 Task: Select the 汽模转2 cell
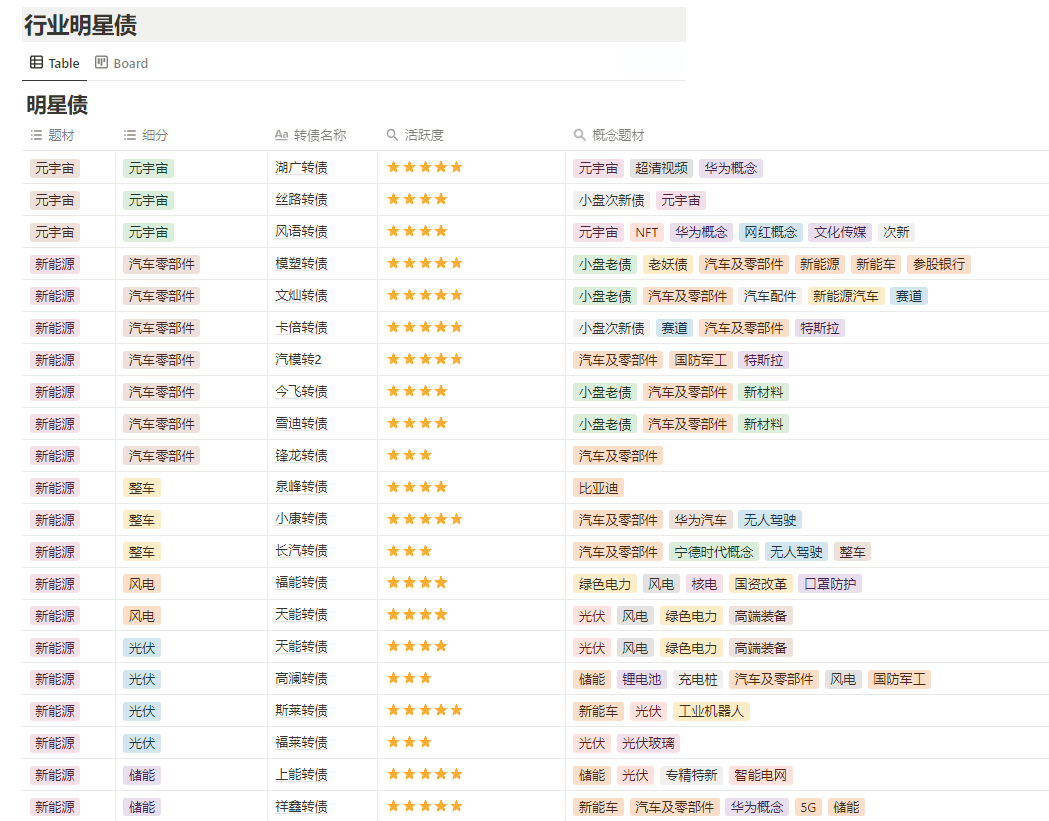point(323,360)
